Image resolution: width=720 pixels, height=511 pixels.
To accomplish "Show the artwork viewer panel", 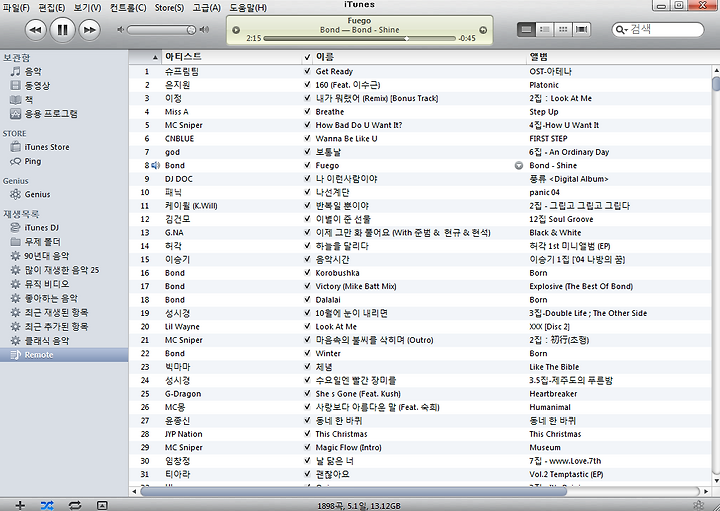I will coord(102,505).
